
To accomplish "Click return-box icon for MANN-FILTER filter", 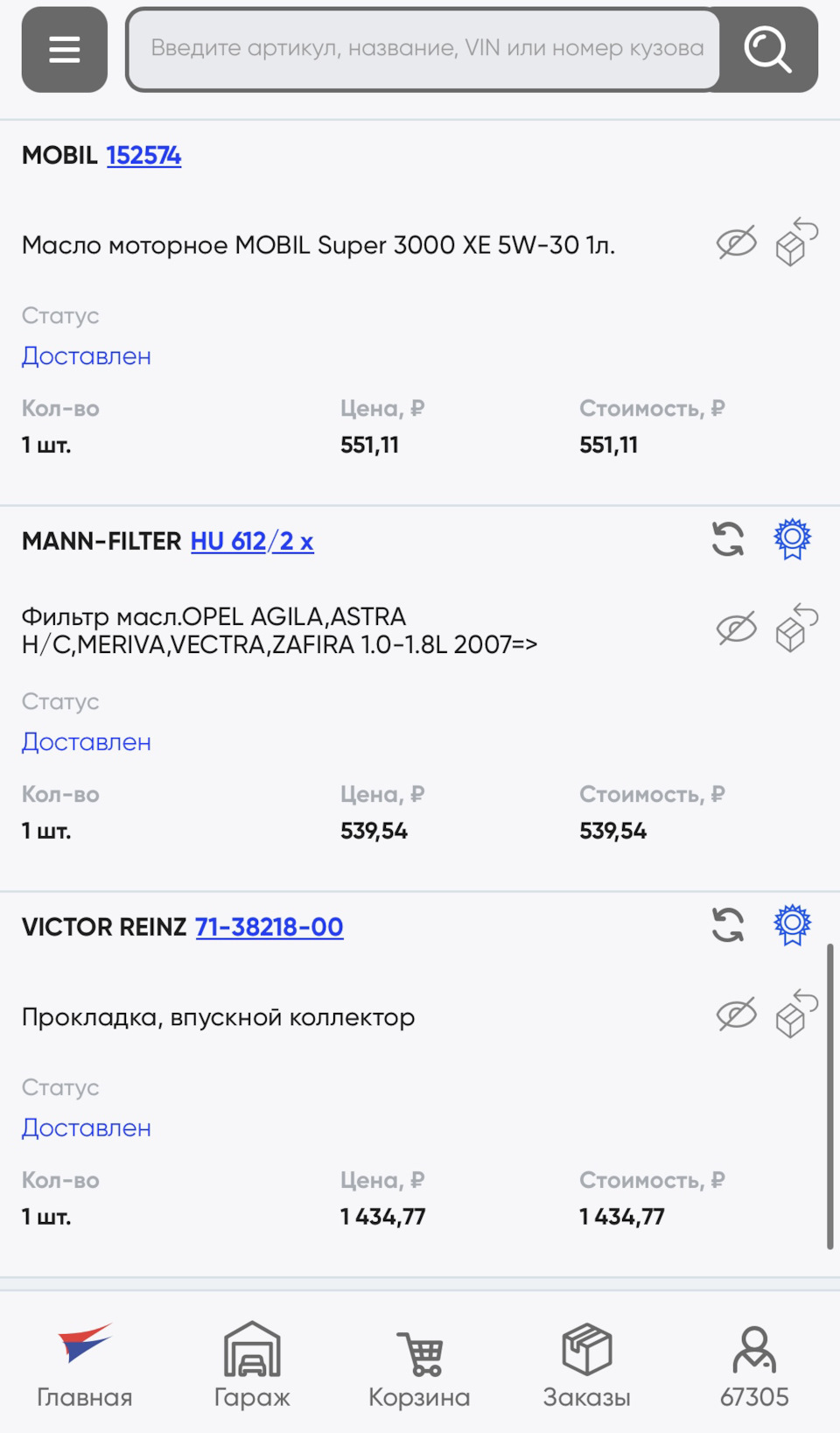I will (x=795, y=628).
